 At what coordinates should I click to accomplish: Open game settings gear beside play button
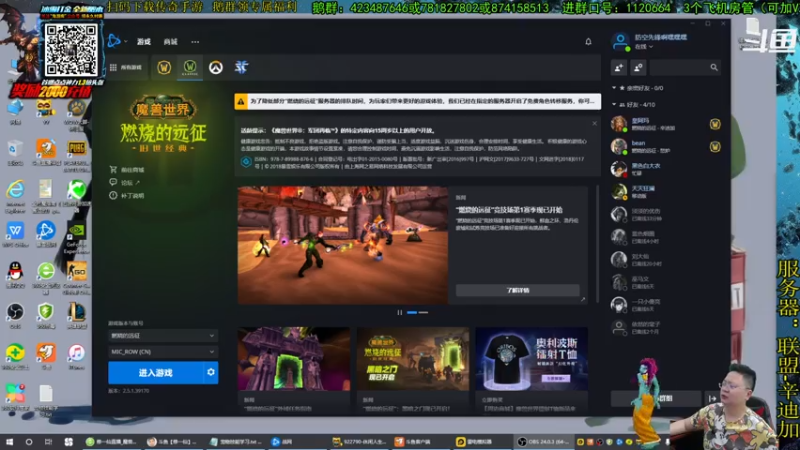coord(211,373)
